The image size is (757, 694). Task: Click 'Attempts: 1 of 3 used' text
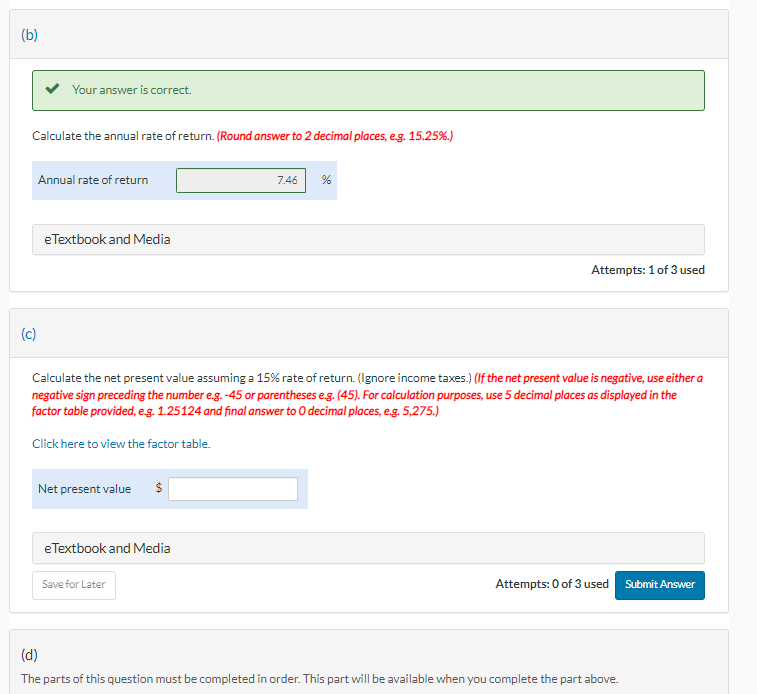click(648, 270)
